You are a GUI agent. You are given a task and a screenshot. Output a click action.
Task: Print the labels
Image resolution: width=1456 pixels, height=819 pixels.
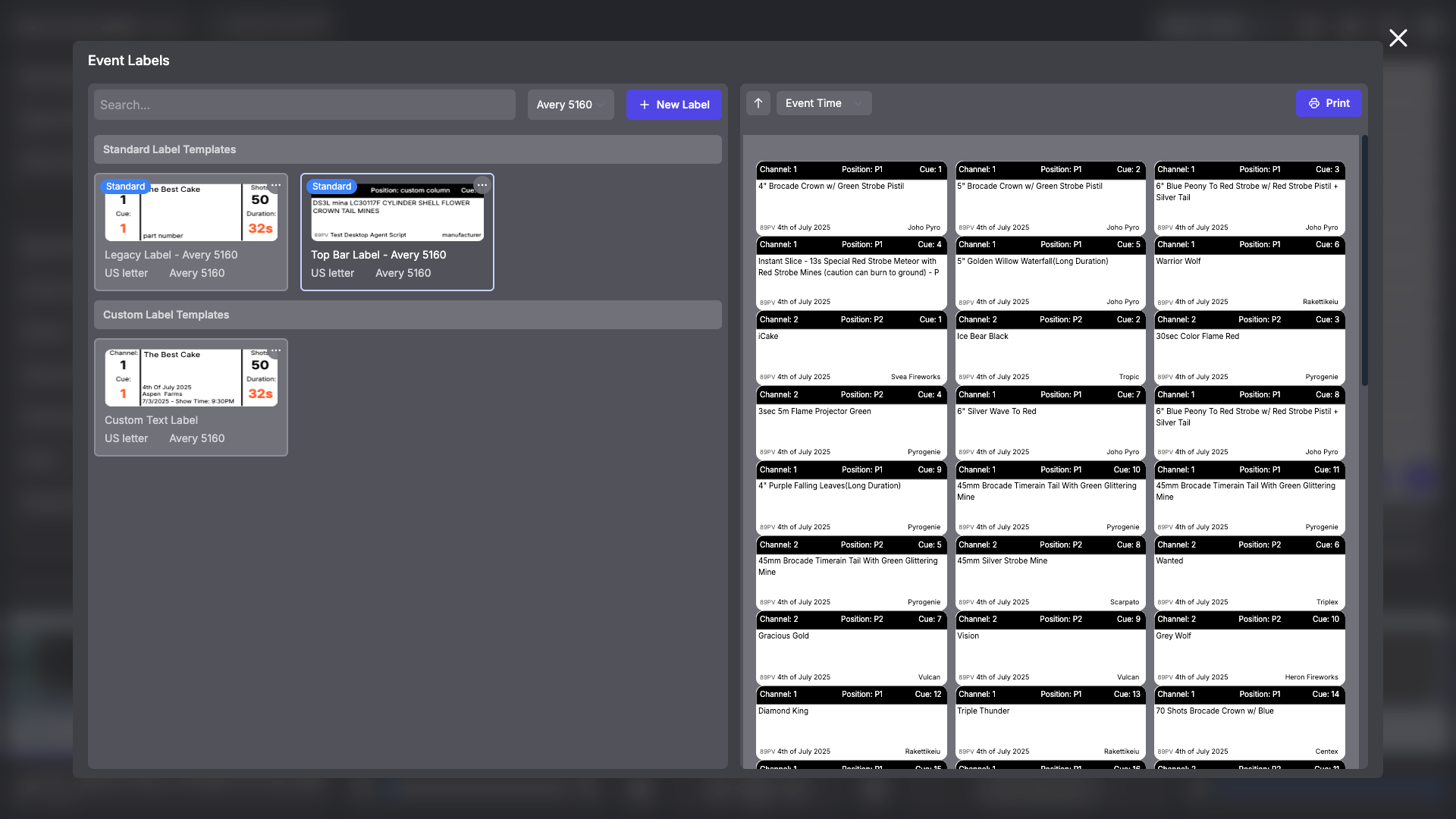(1329, 103)
